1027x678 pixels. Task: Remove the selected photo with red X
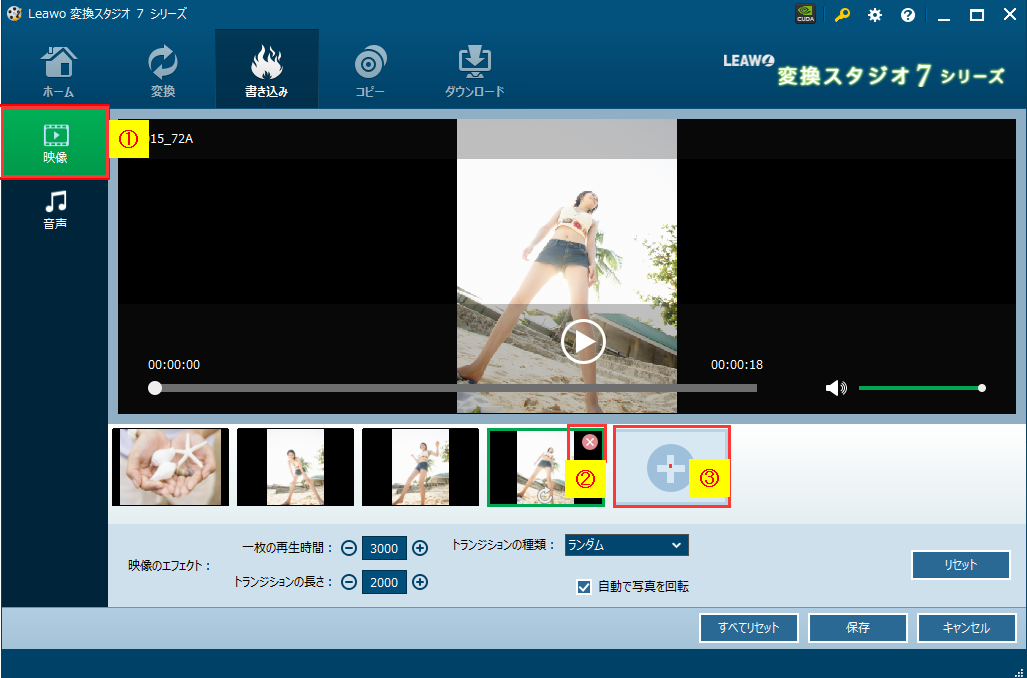(x=590, y=441)
